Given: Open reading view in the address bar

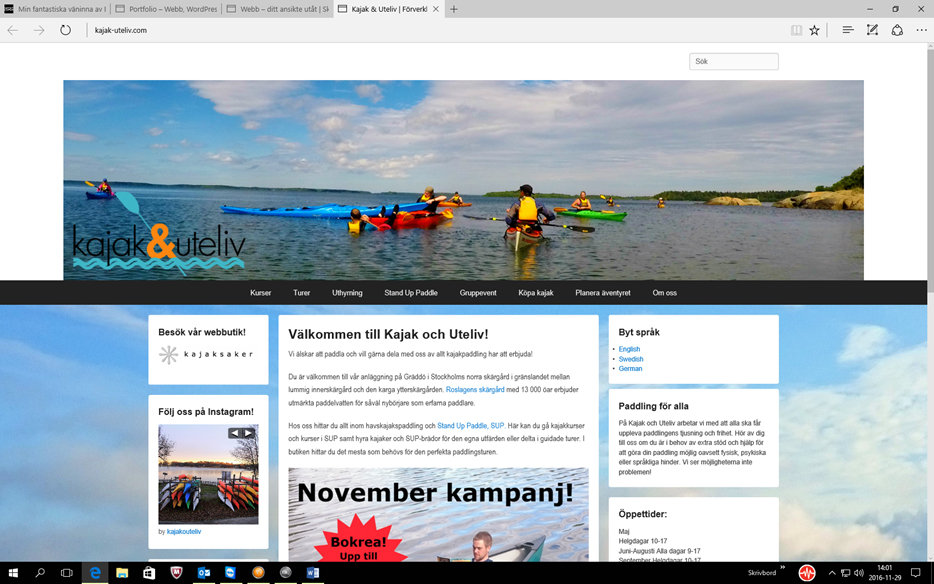Looking at the screenshot, I should [796, 30].
